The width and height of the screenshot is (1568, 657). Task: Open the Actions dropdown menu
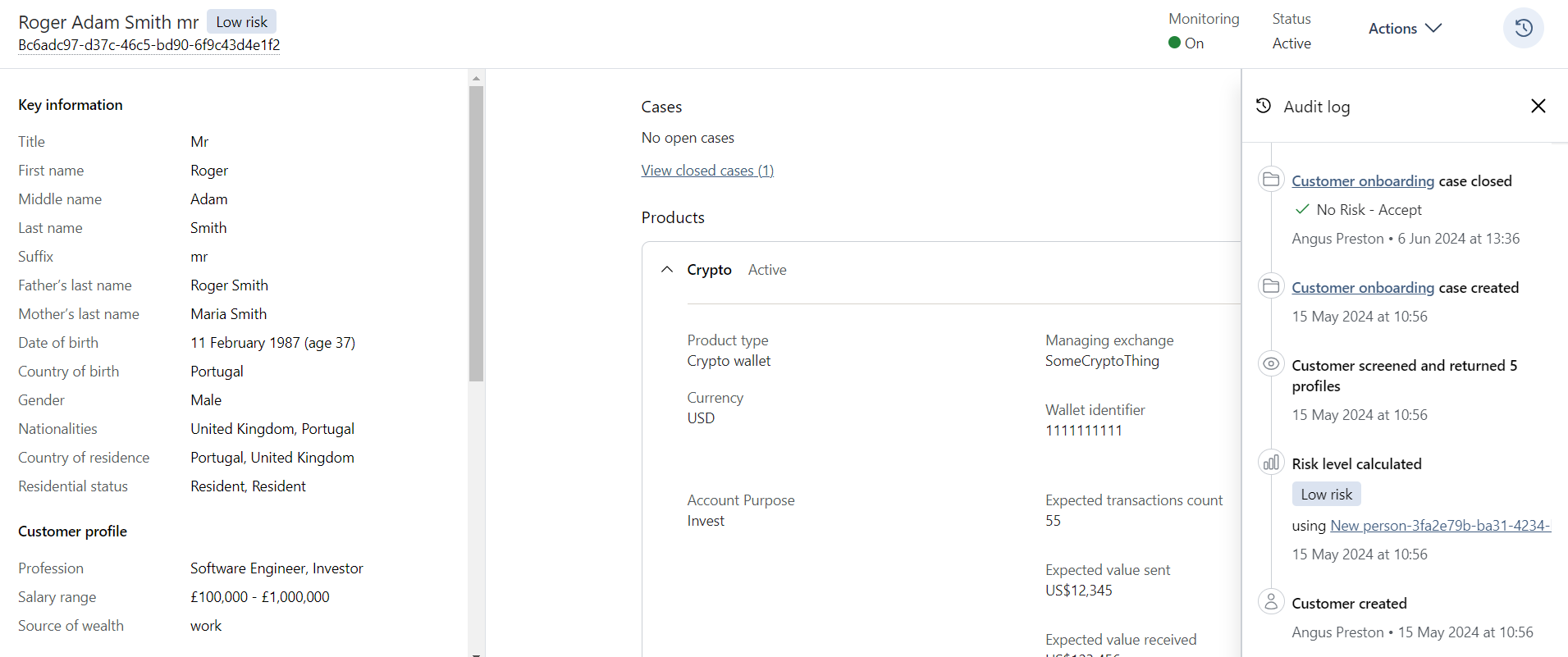[x=1404, y=29]
